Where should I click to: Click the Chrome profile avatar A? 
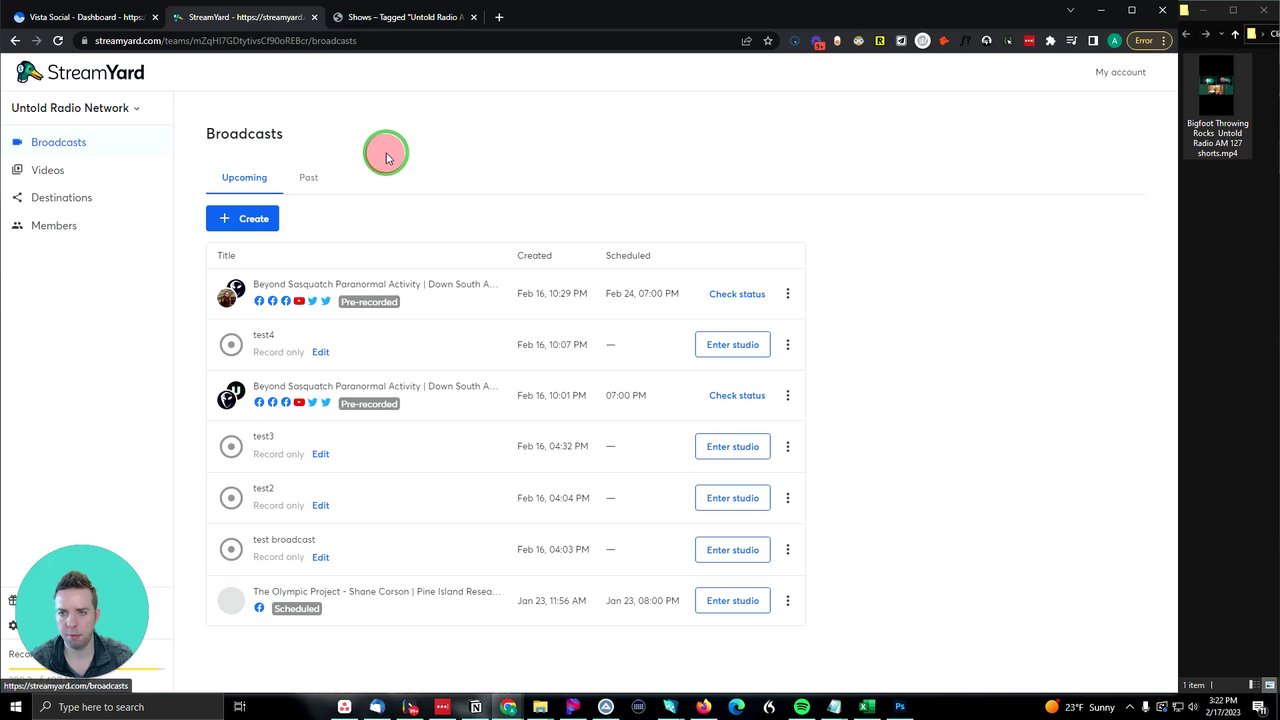1114,41
